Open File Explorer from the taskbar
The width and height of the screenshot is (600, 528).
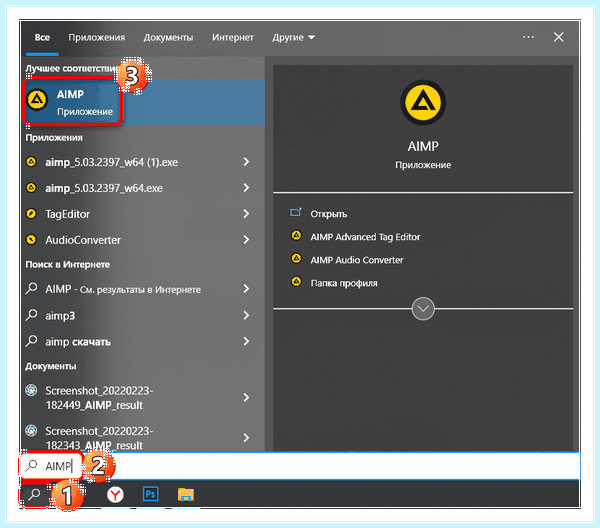(186, 494)
